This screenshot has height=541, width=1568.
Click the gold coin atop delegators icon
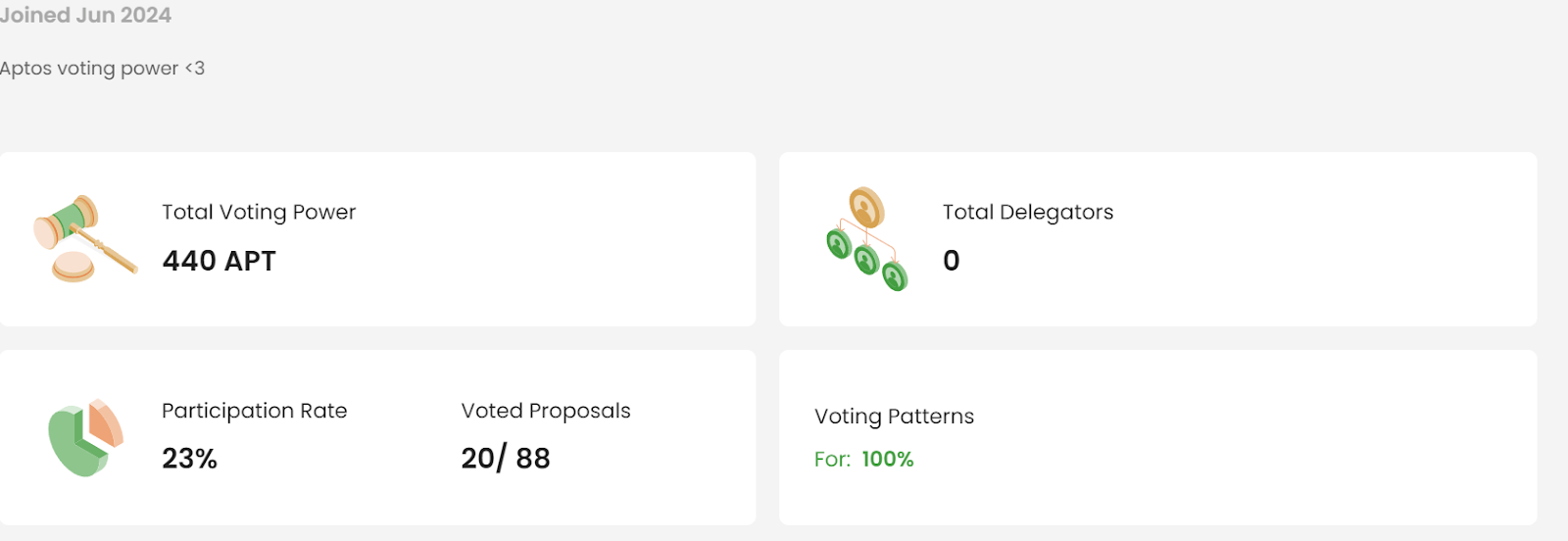click(x=866, y=208)
